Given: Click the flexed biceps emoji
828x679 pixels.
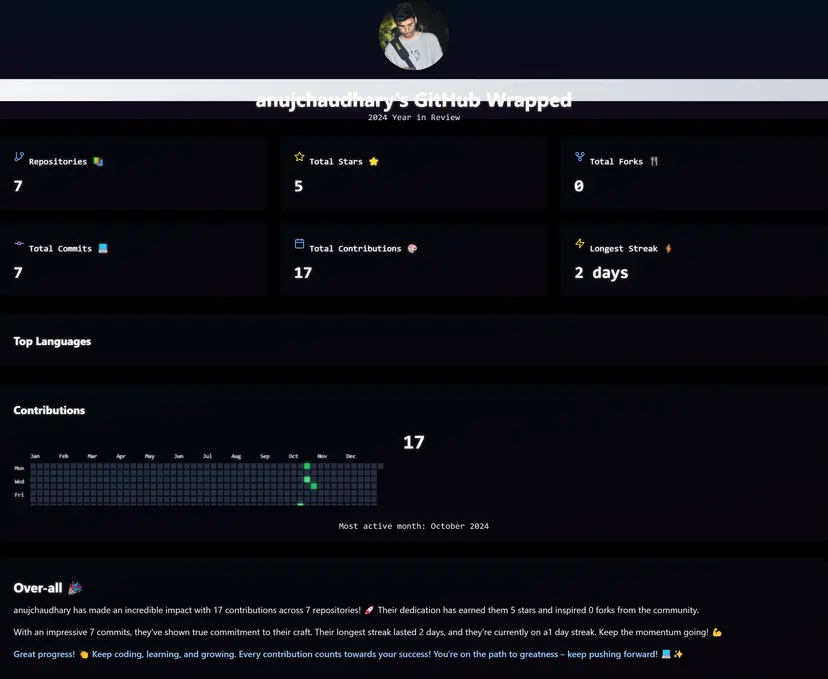Looking at the screenshot, I should point(717,633).
